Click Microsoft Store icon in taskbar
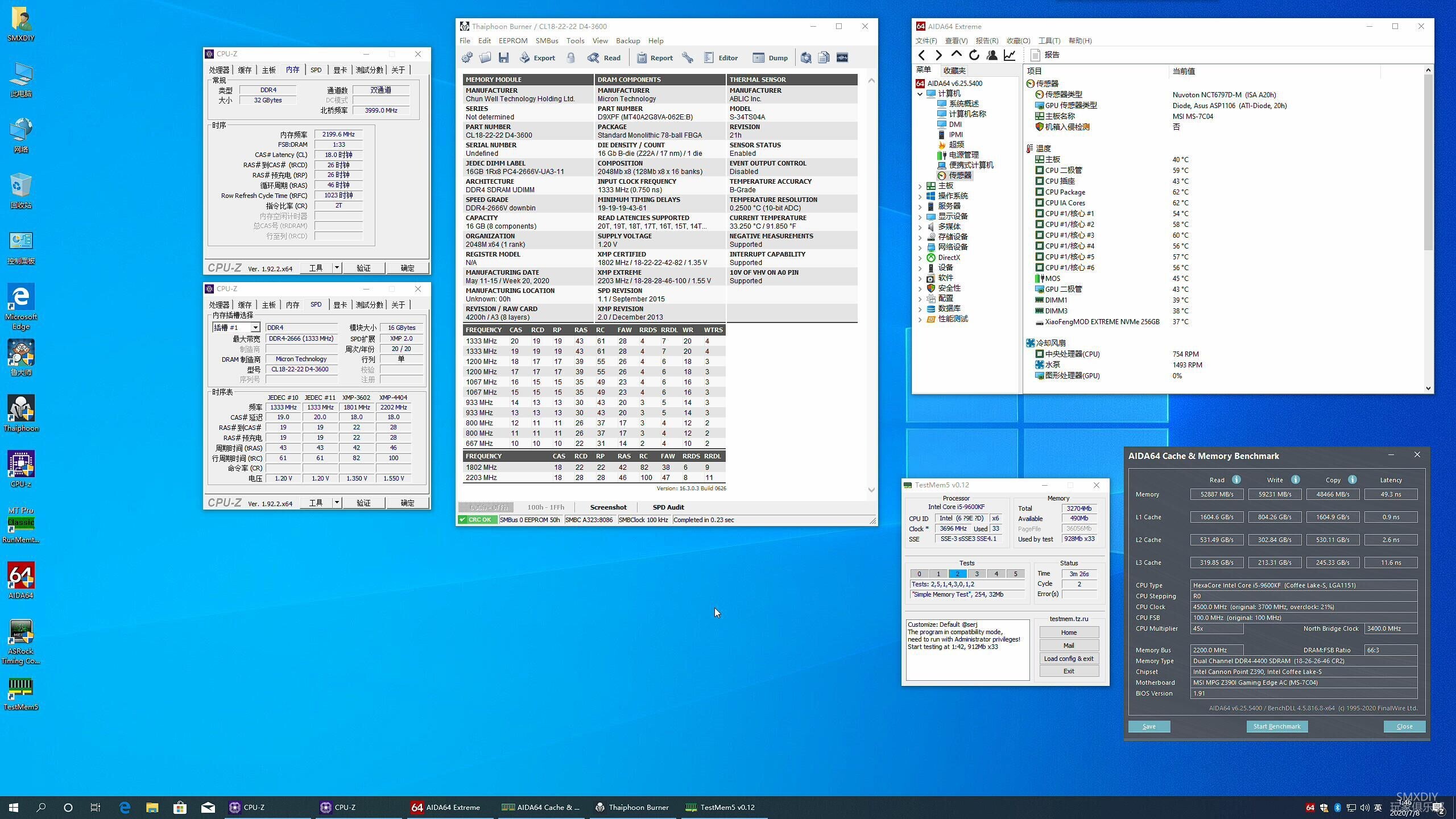 [180, 807]
